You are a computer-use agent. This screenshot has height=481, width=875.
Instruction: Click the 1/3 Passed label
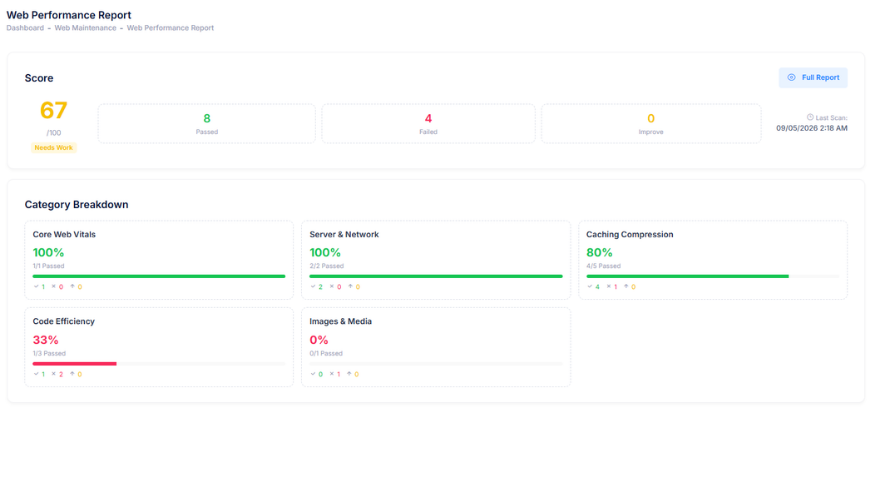pyautogui.click(x=49, y=354)
